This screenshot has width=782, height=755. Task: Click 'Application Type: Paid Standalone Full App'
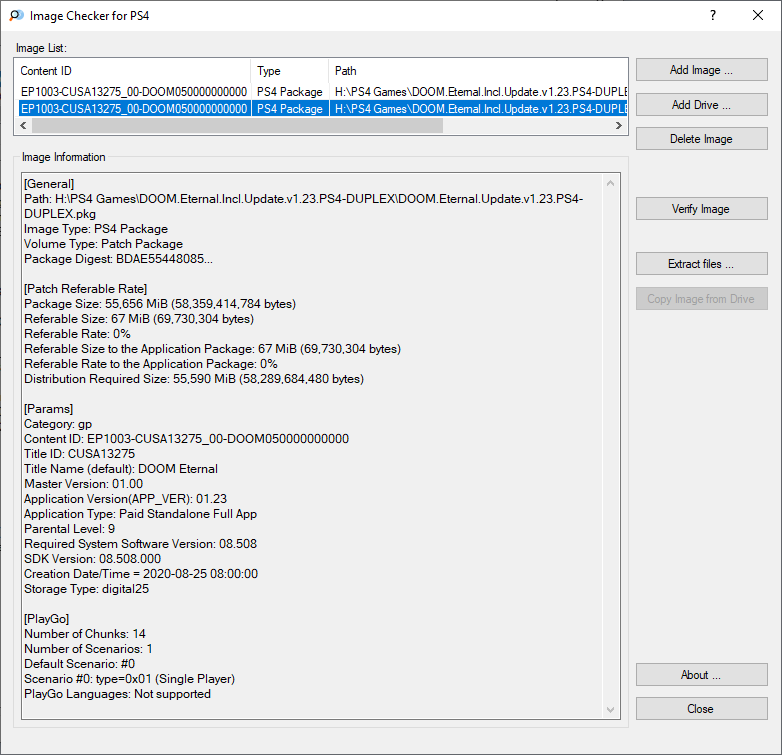[x=140, y=514]
